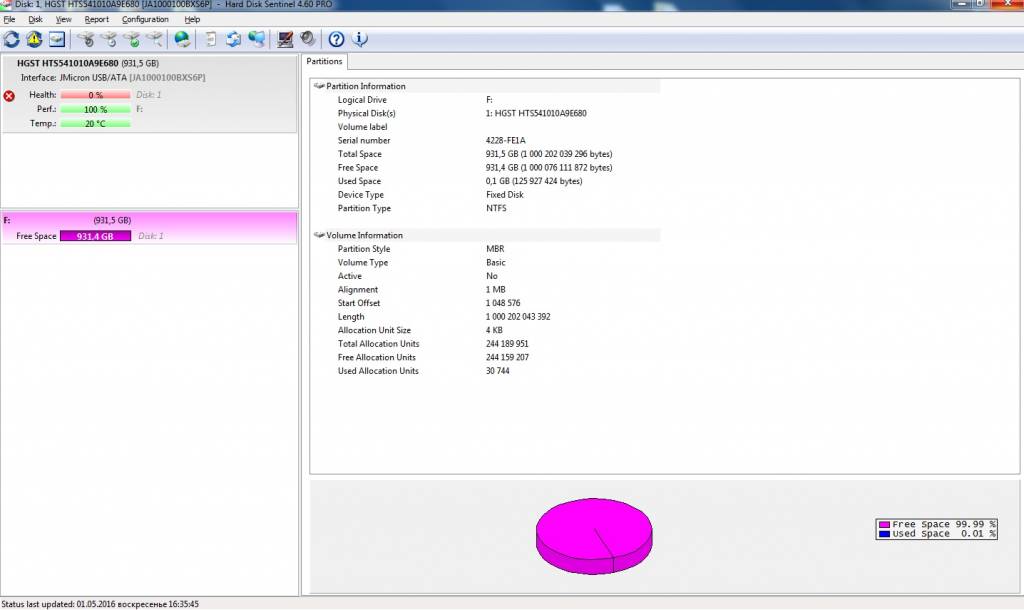
Task: Click the Physical Disk(s) value 1: HGST HTS541010A9E680
Action: point(536,113)
